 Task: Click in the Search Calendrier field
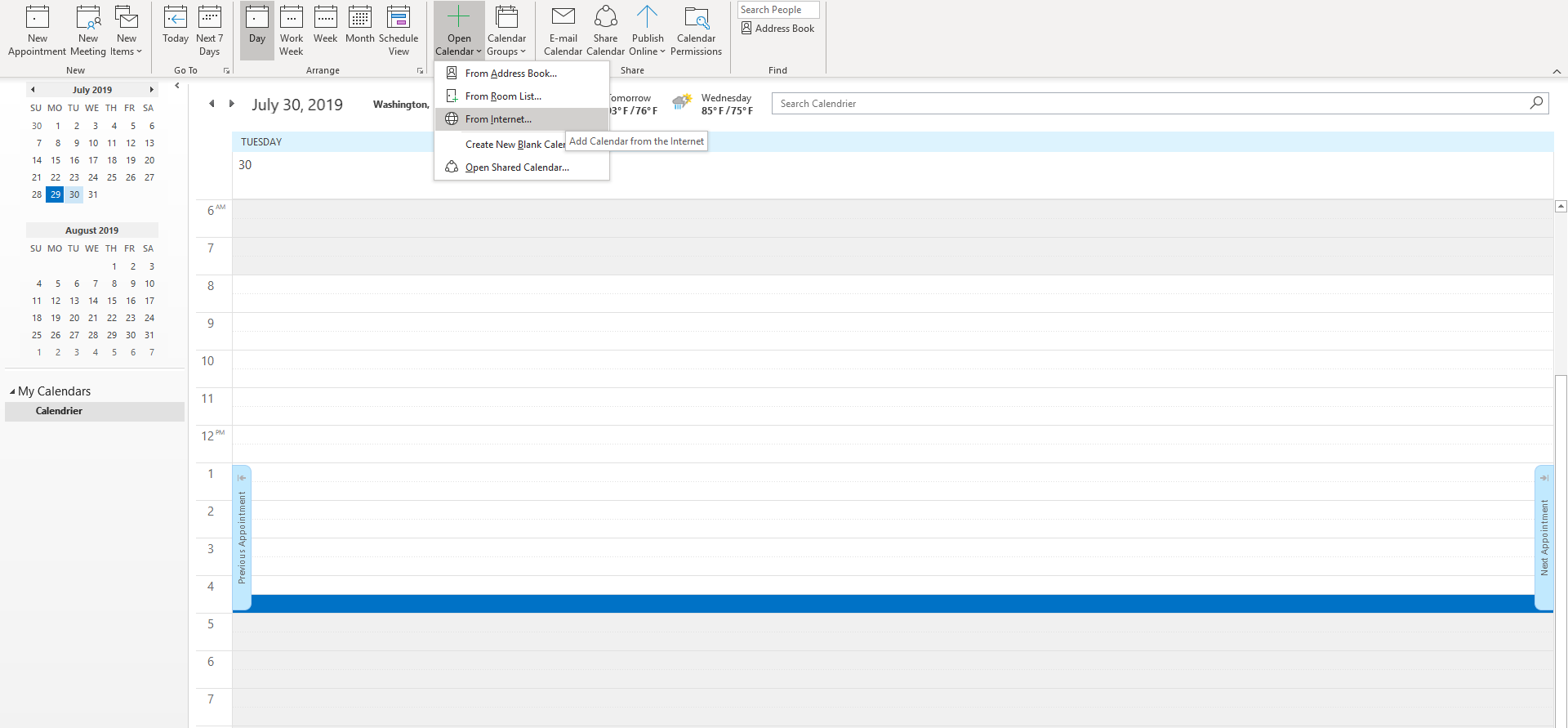pos(1151,104)
